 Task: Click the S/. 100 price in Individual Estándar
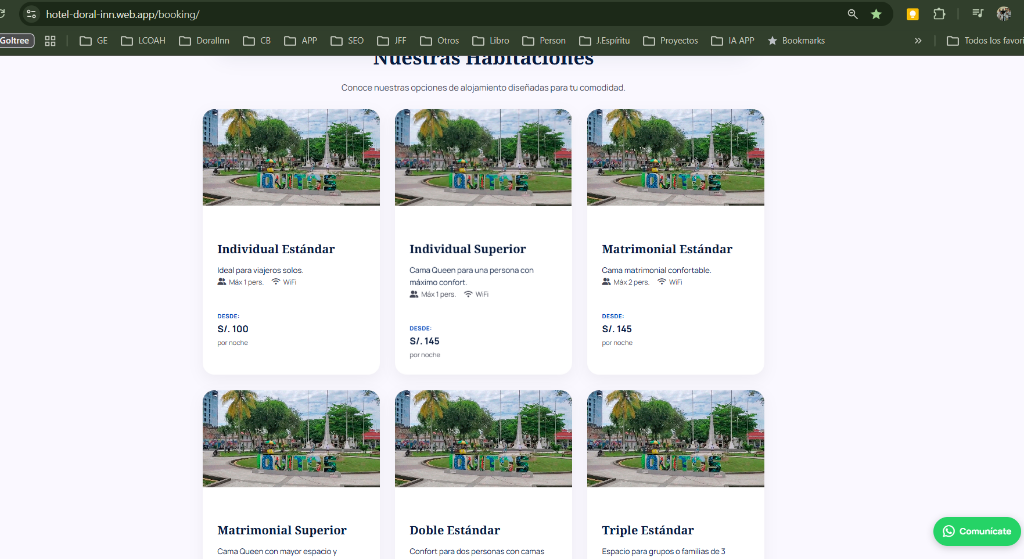[232, 328]
